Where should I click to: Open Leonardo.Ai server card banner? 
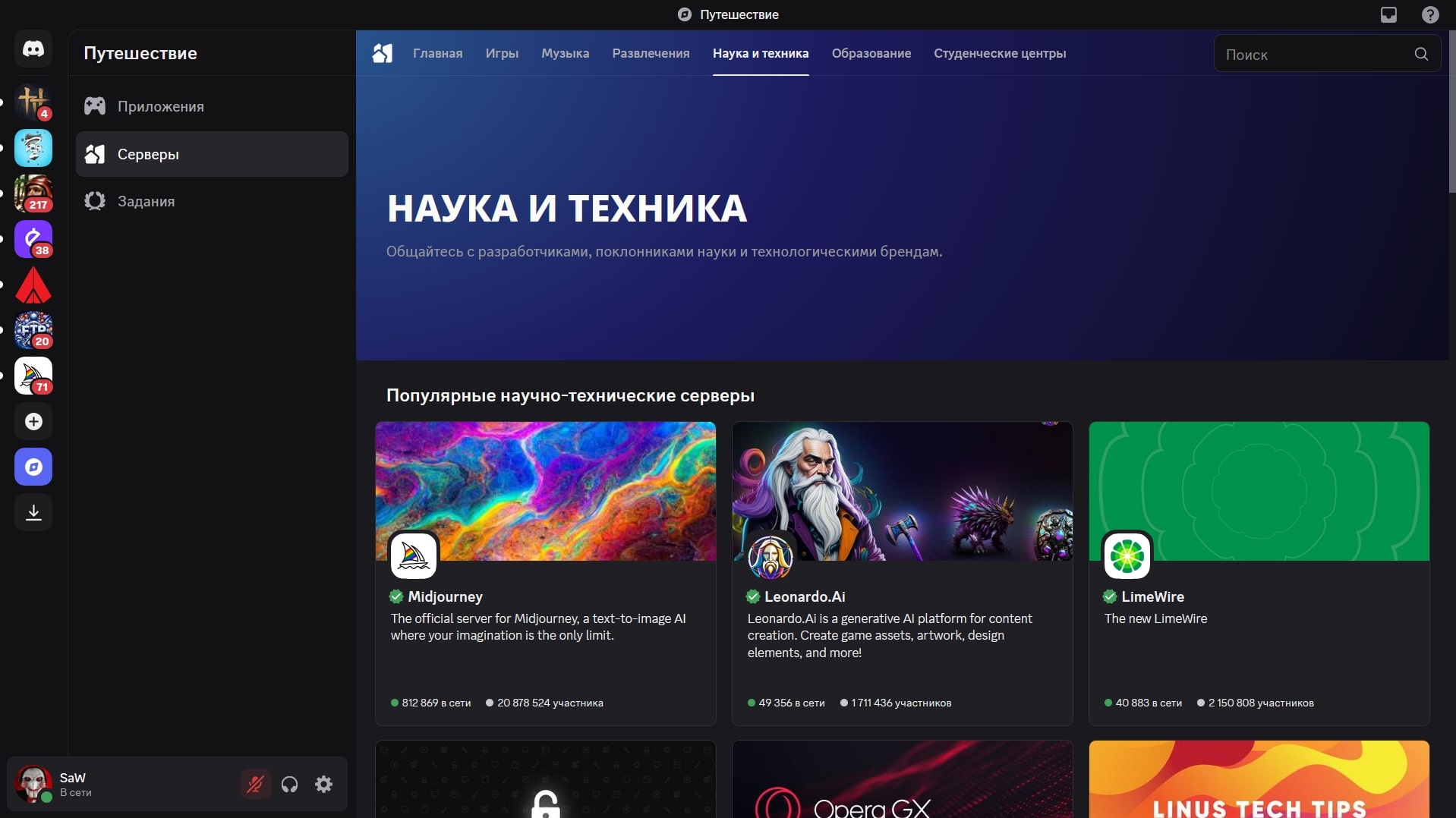[x=902, y=491]
